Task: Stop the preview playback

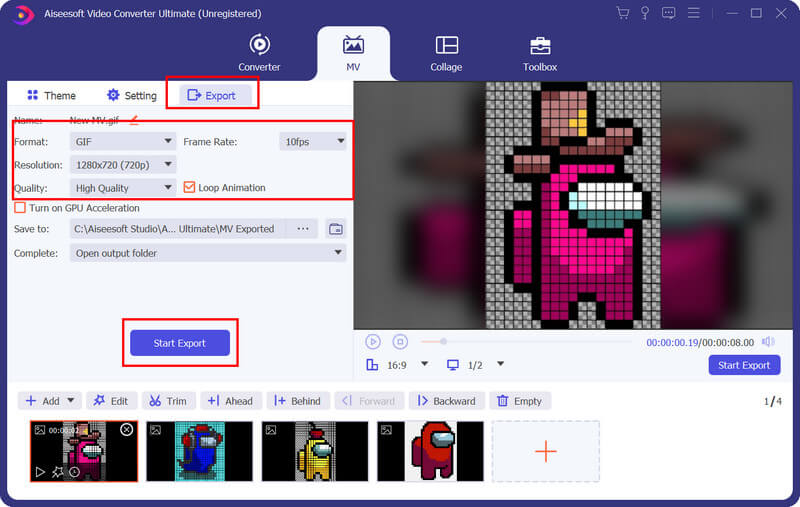Action: click(400, 342)
